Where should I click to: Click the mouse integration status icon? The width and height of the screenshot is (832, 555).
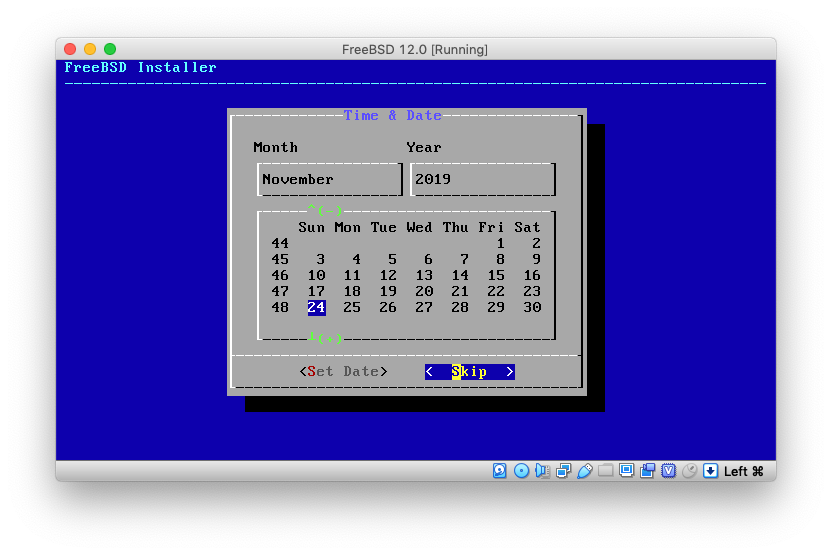click(689, 471)
